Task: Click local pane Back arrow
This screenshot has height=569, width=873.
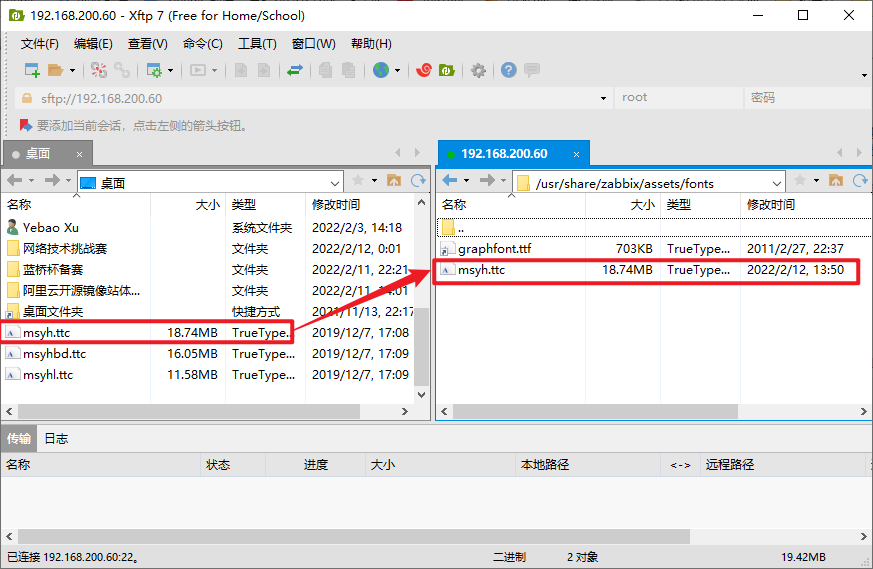Action: click(x=14, y=180)
